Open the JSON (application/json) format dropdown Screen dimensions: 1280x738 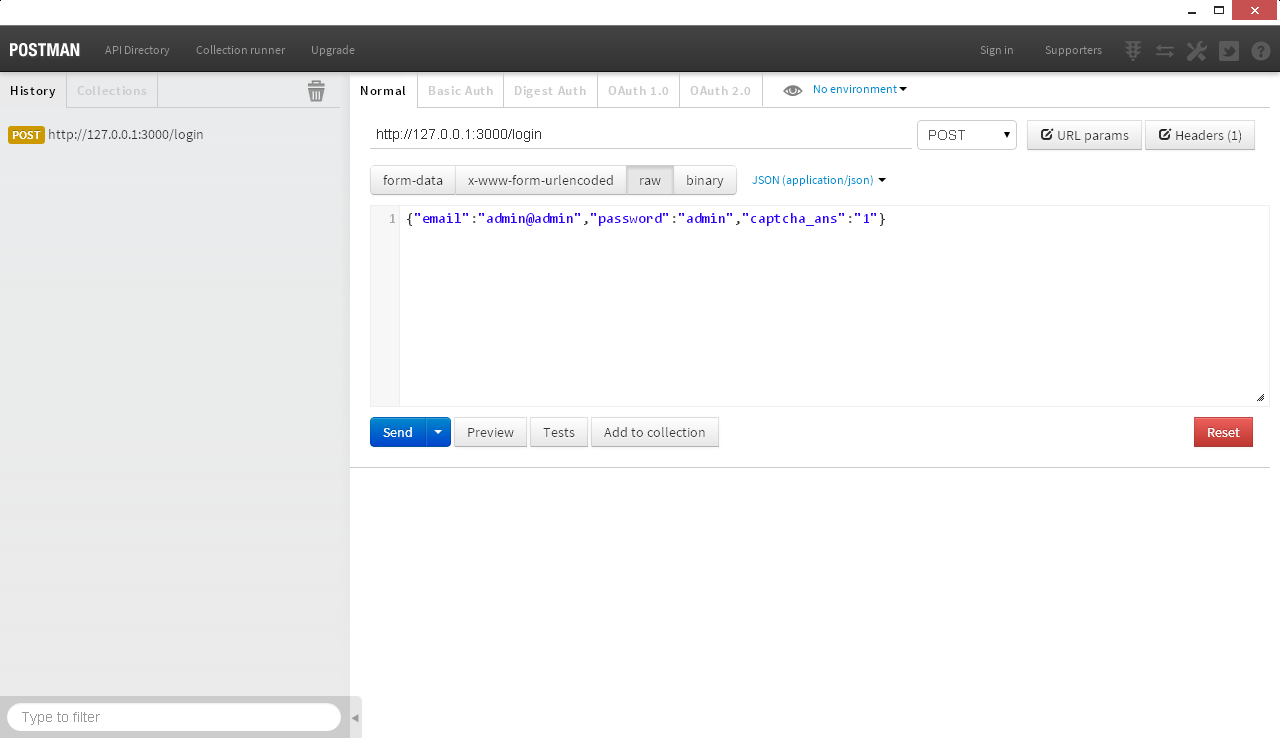819,180
